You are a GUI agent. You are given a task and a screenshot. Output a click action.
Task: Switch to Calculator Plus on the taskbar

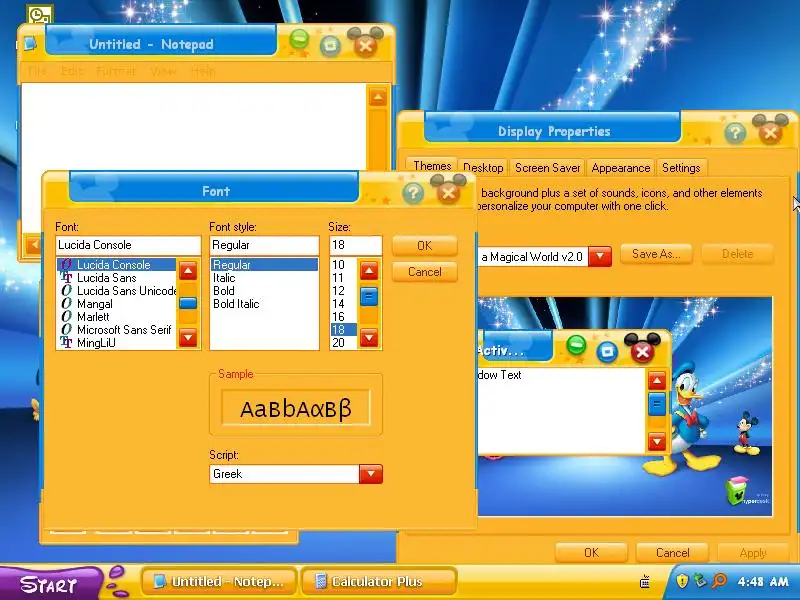[x=379, y=581]
